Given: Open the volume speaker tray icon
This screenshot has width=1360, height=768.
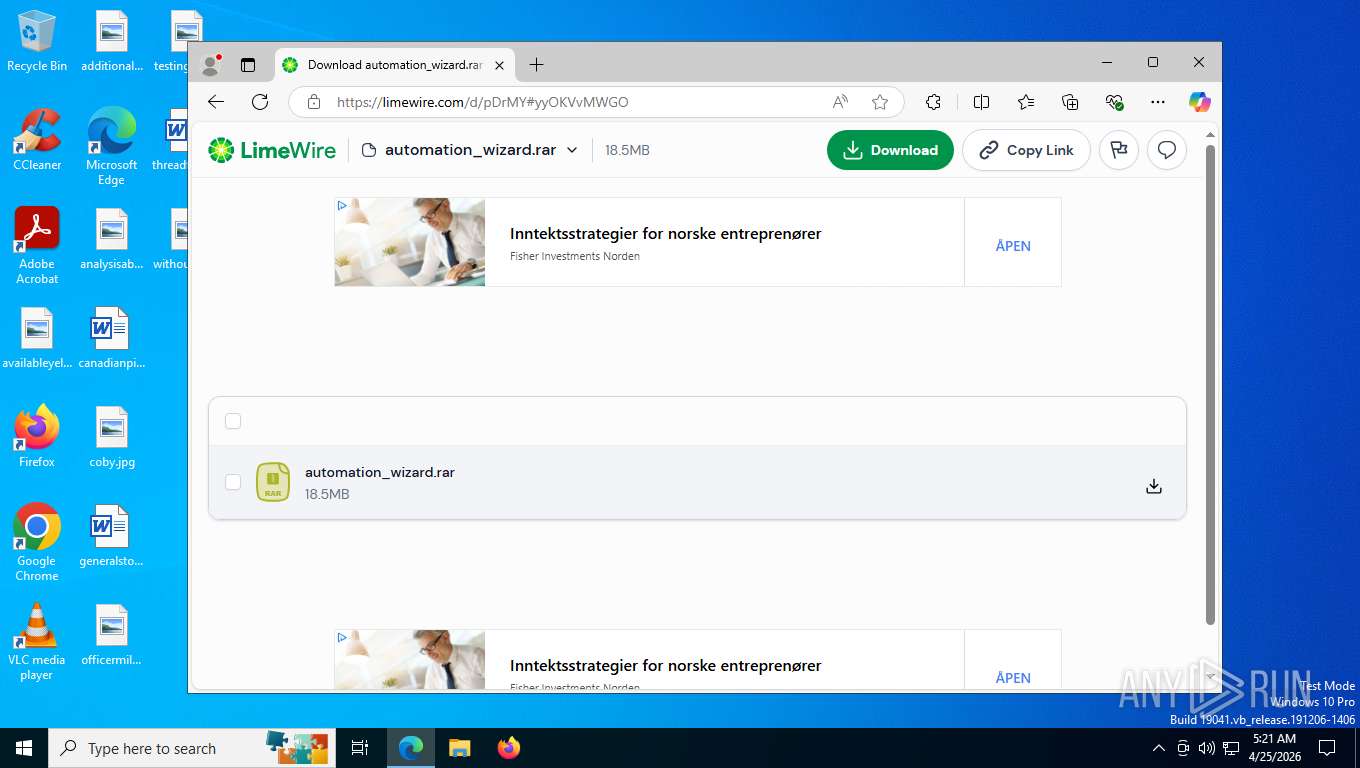Looking at the screenshot, I should (x=1206, y=748).
